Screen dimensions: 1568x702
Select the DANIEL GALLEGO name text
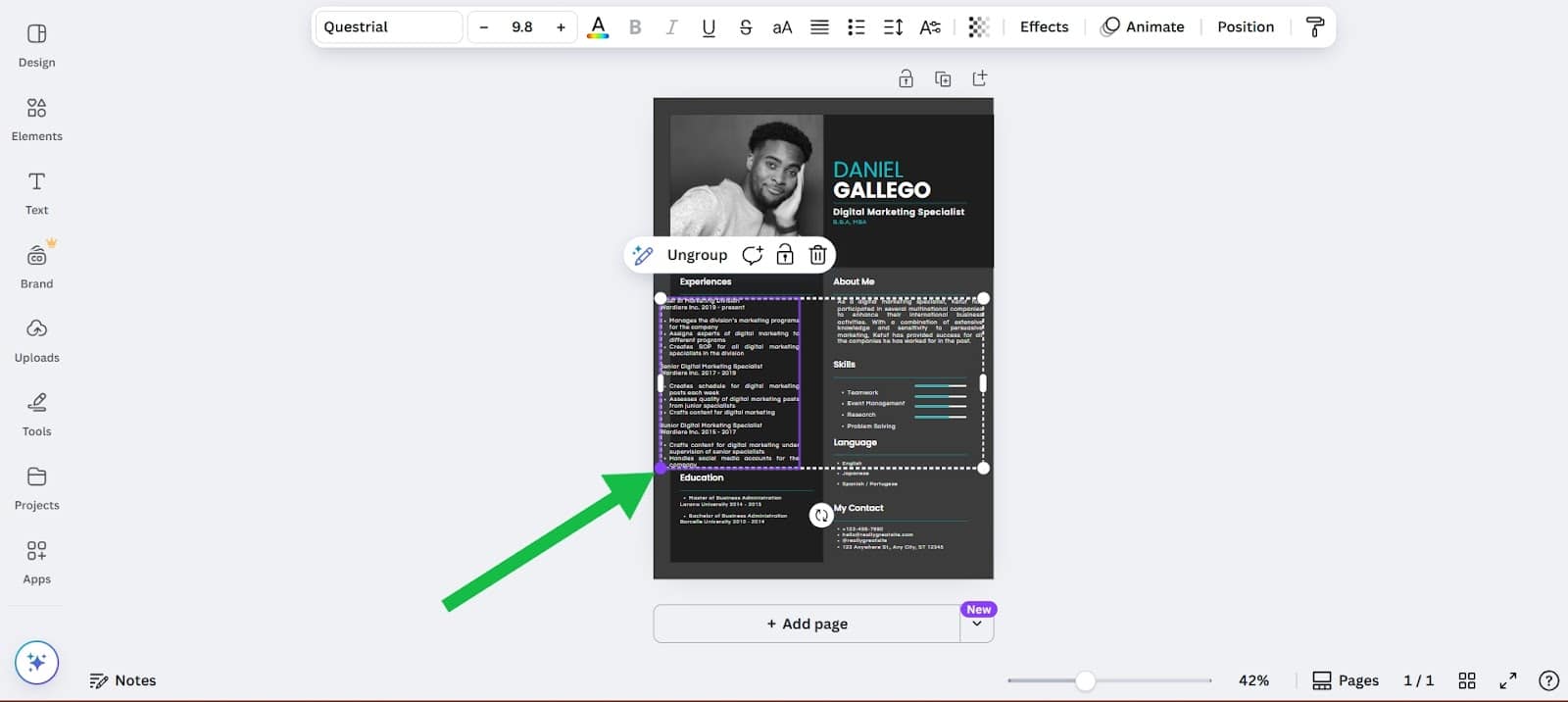(x=882, y=180)
